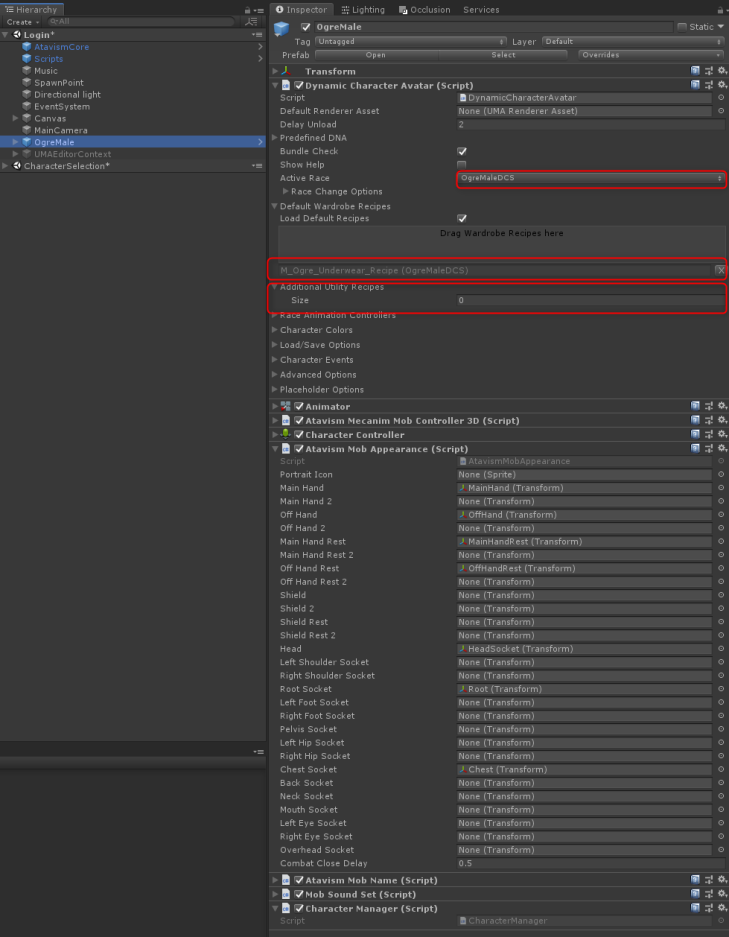Open the prefab arrow beside AtavismCore
Screen dimensions: 729x937
[260, 47]
